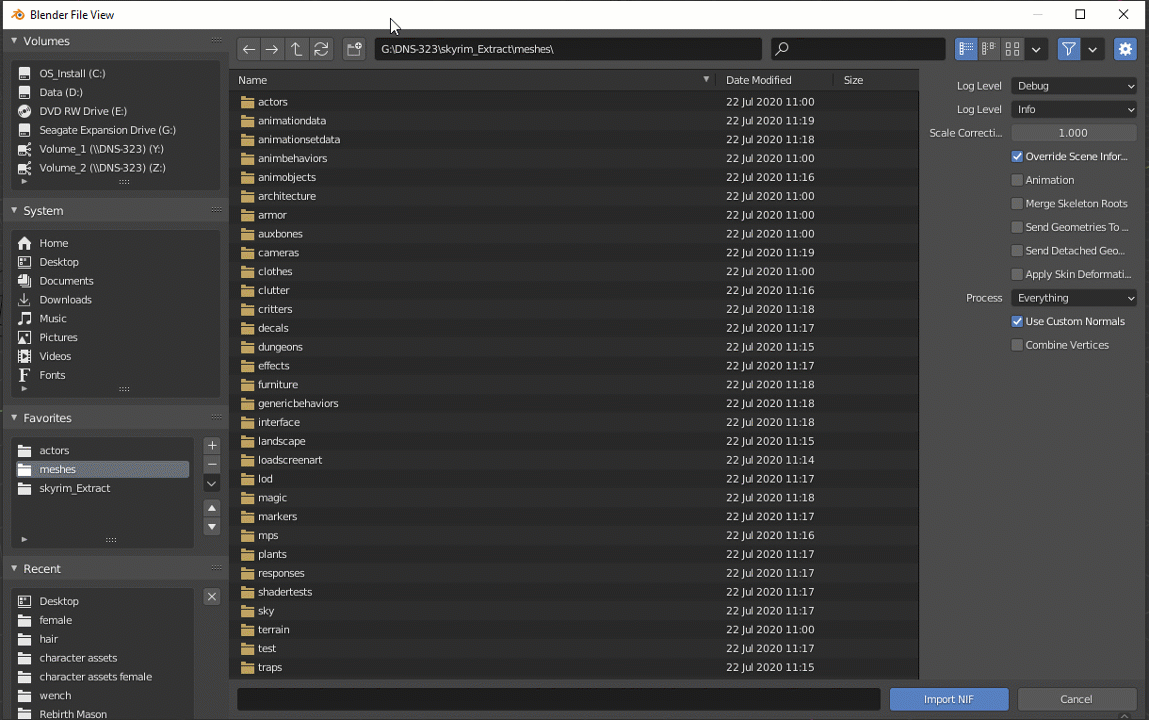Screen dimensions: 1149x720
Task: Open Process Everything dropdown
Action: click(x=1074, y=298)
